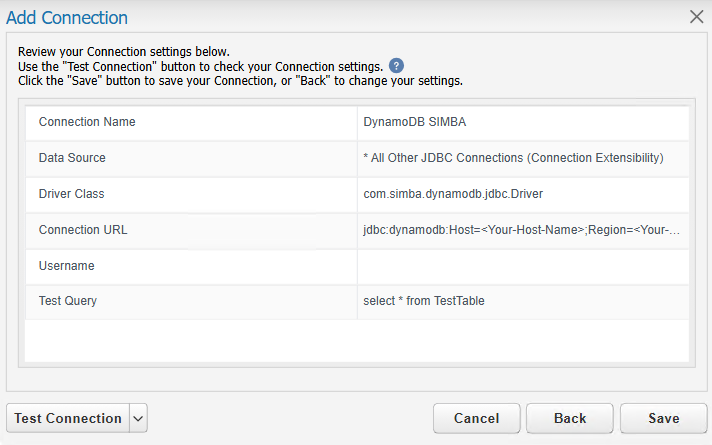Click the Data Source row label
Image resolution: width=712 pixels, height=445 pixels.
tap(72, 158)
